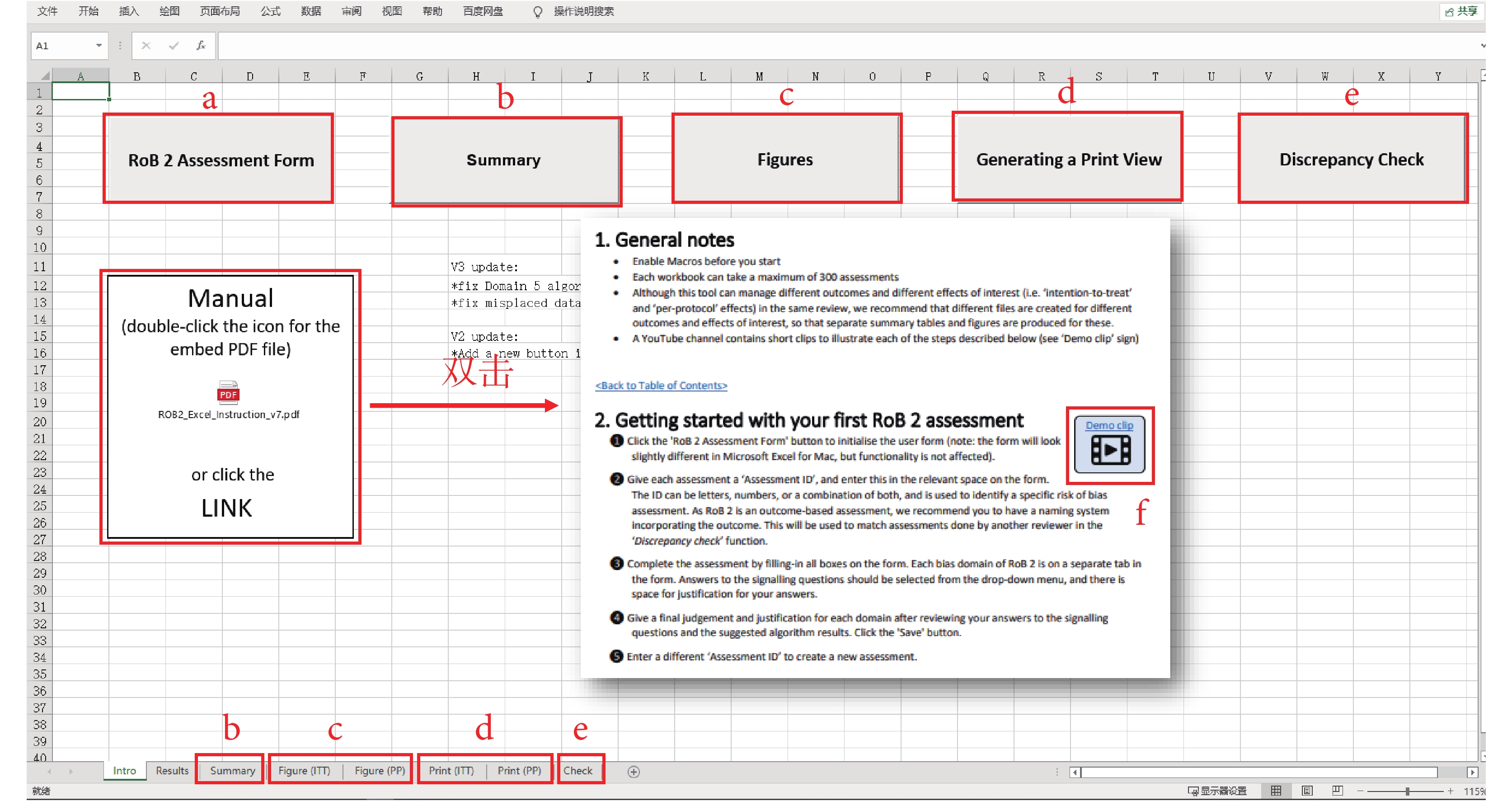Click the 共享 share button
Screen dimensions: 1512x801
coord(1461,12)
